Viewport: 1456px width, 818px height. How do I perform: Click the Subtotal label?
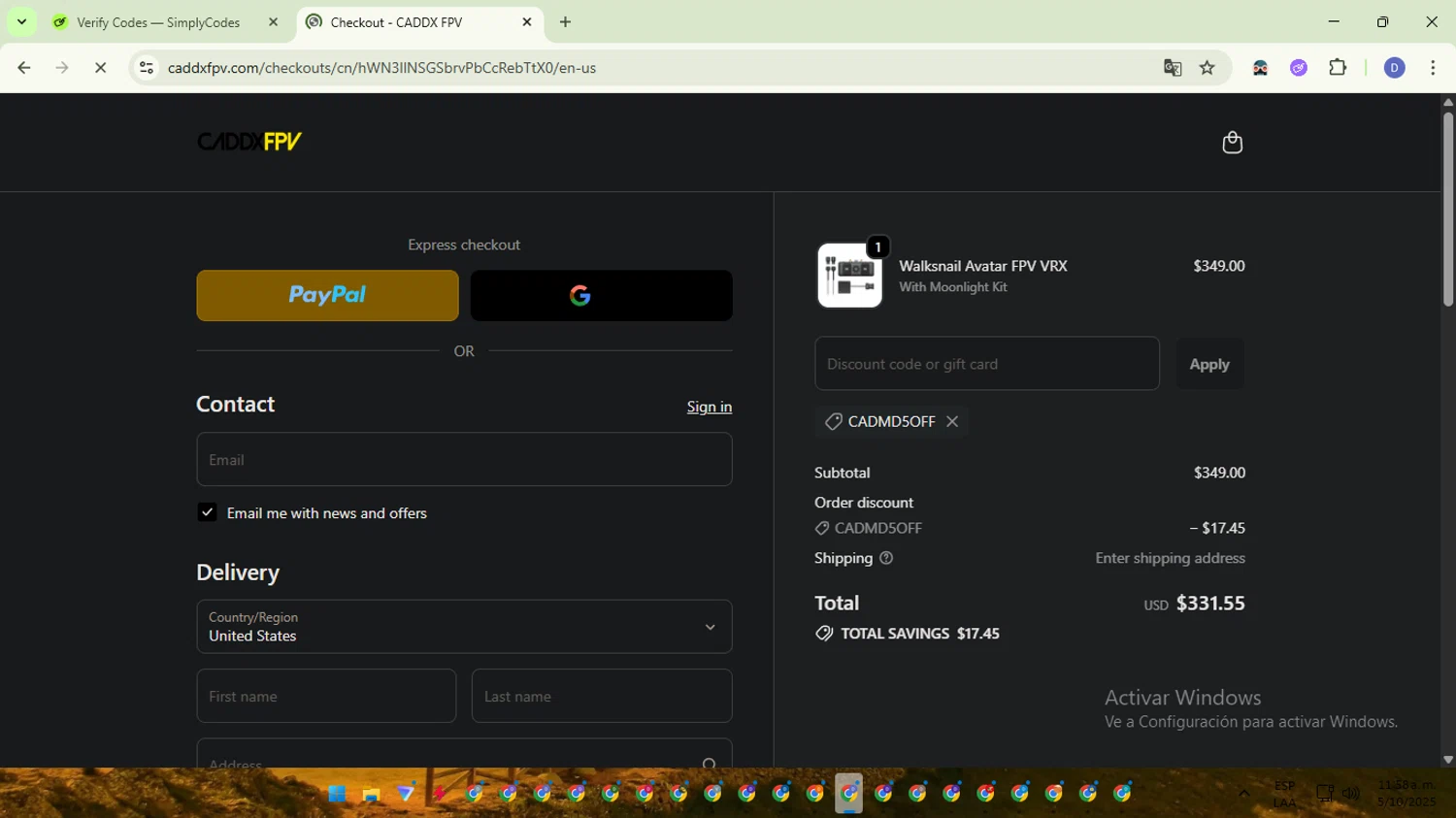(x=843, y=473)
